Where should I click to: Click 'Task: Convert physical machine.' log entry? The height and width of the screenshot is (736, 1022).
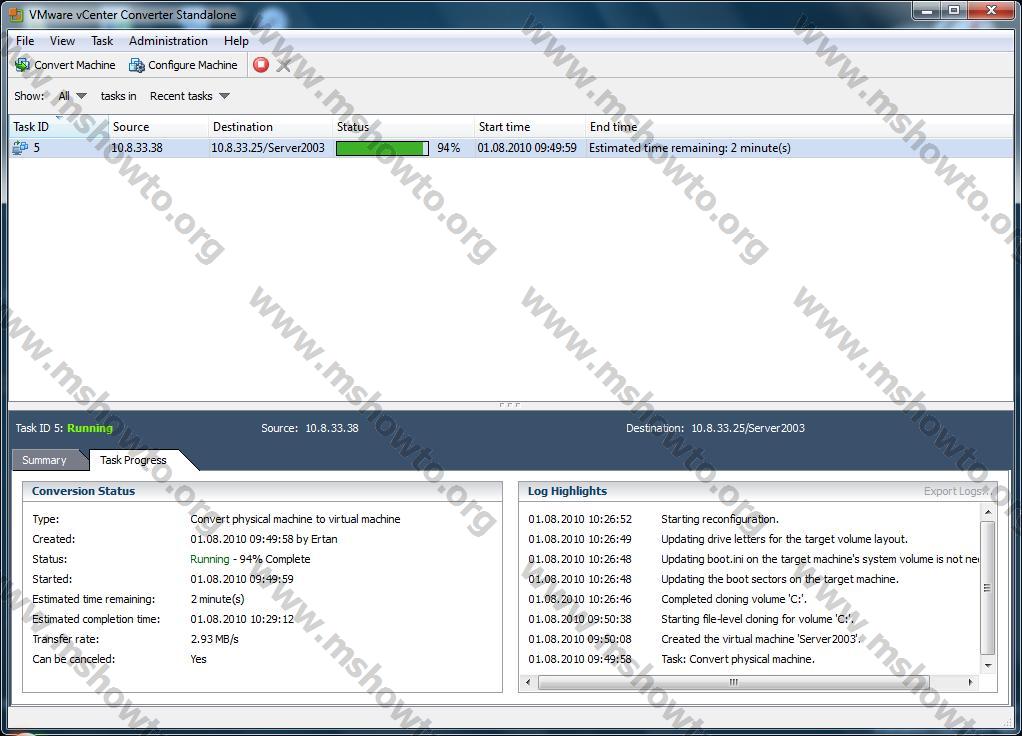[x=738, y=659]
